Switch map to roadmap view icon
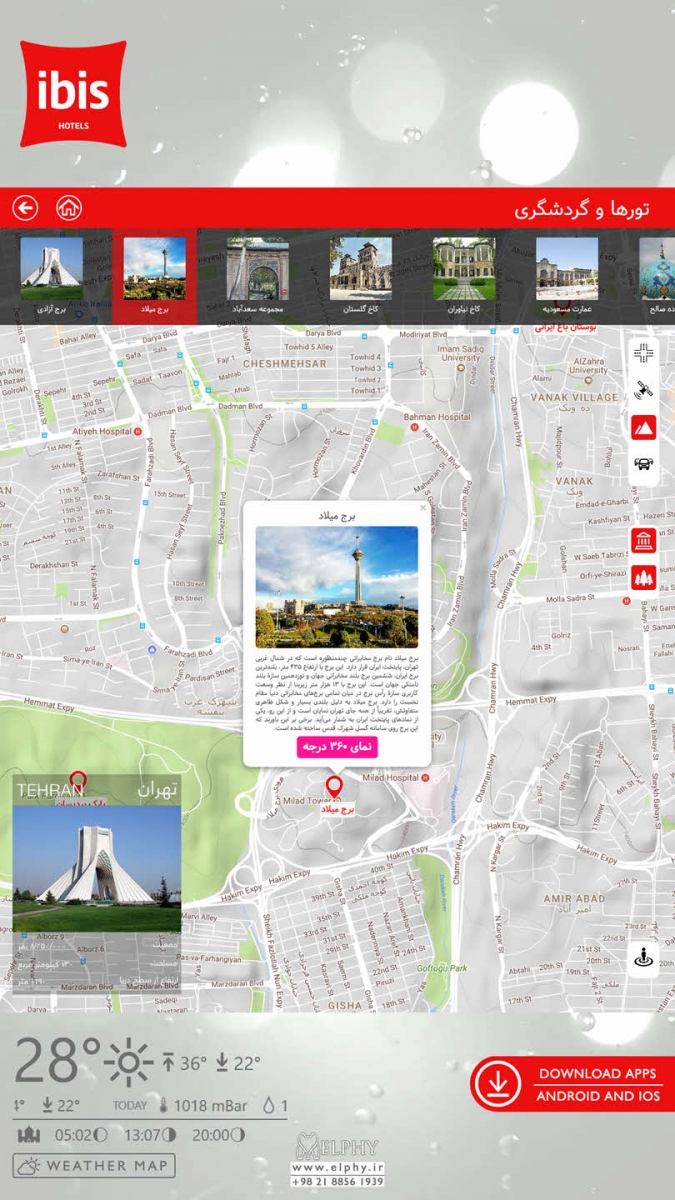 [644, 355]
